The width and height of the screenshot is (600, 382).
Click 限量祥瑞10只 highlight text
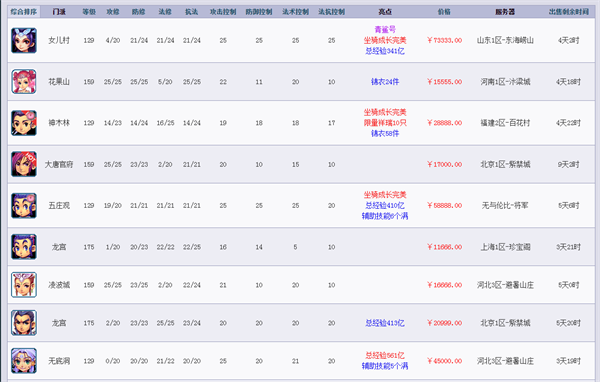pos(385,123)
